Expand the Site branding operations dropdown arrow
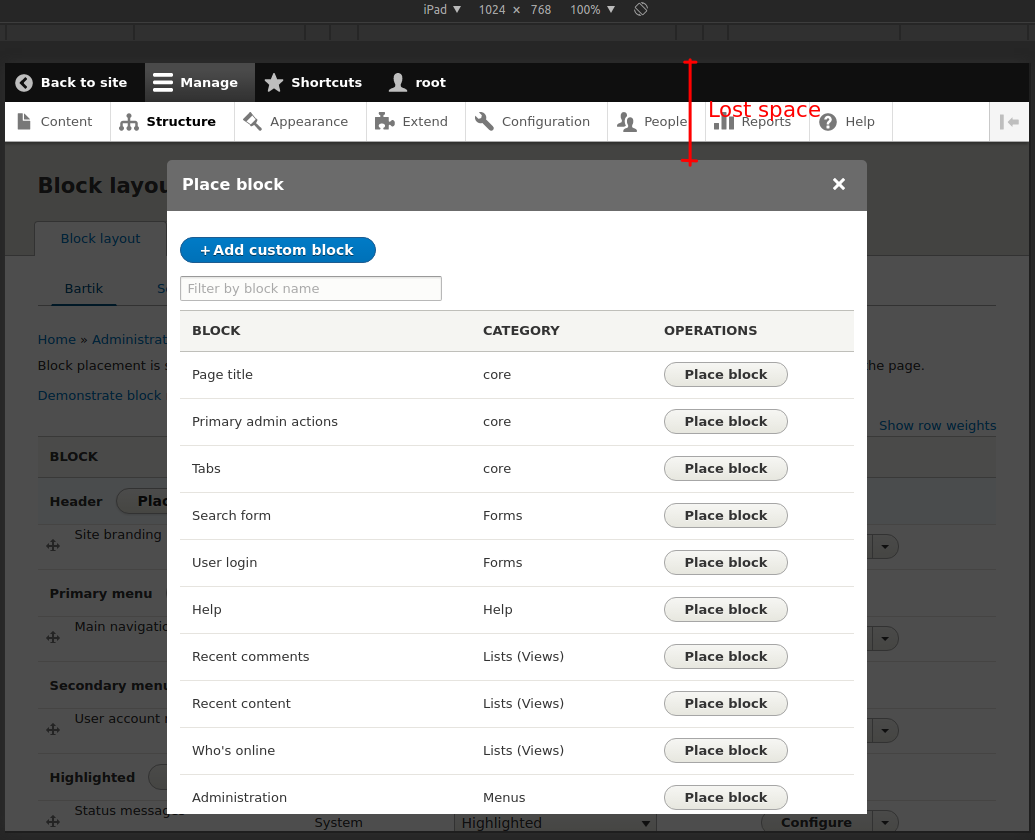Viewport: 1035px width, 840px height. click(x=885, y=546)
